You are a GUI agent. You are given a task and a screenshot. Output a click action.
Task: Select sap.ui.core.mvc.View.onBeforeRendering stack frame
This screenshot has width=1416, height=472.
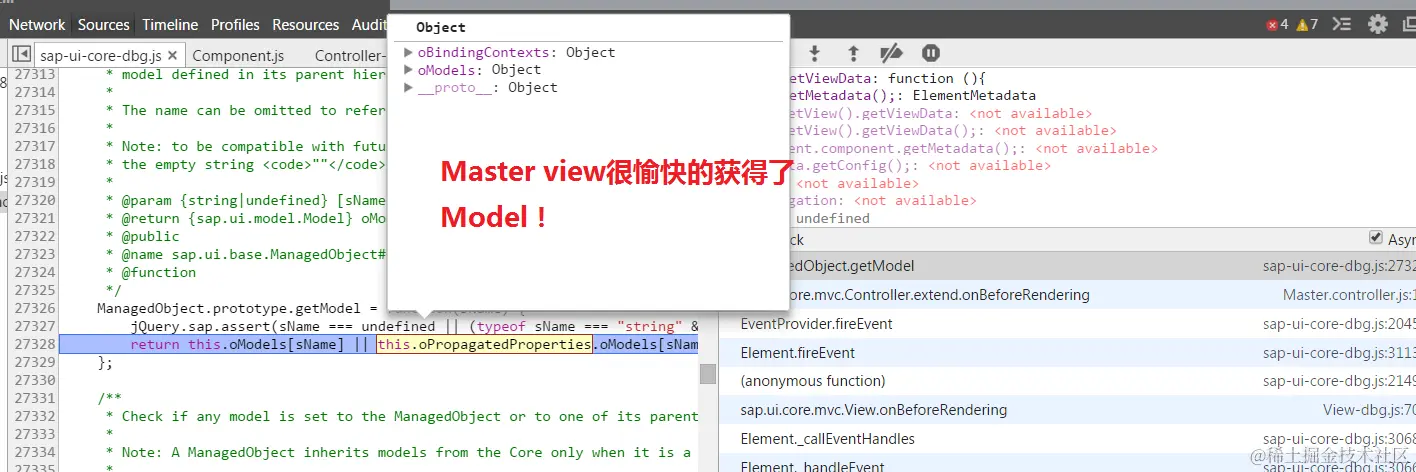1067,409
